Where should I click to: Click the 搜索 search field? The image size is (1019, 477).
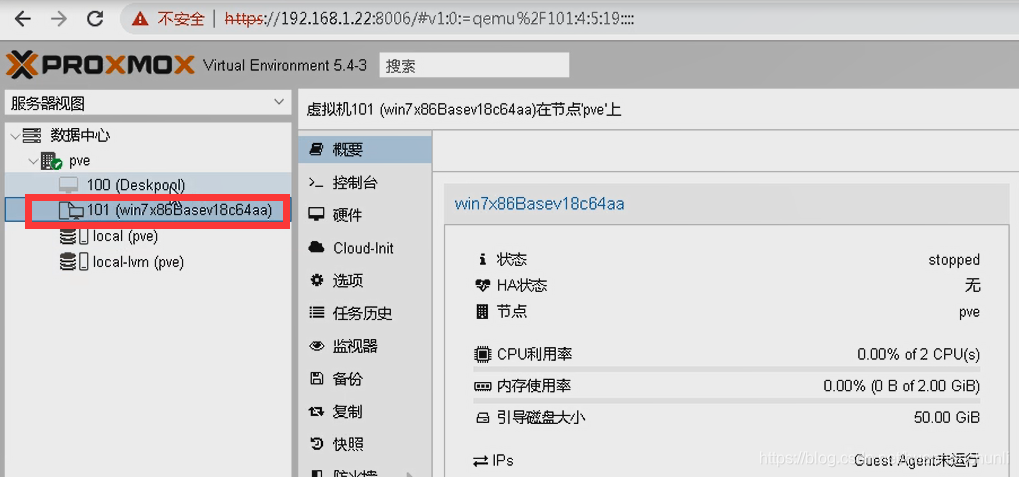point(474,66)
